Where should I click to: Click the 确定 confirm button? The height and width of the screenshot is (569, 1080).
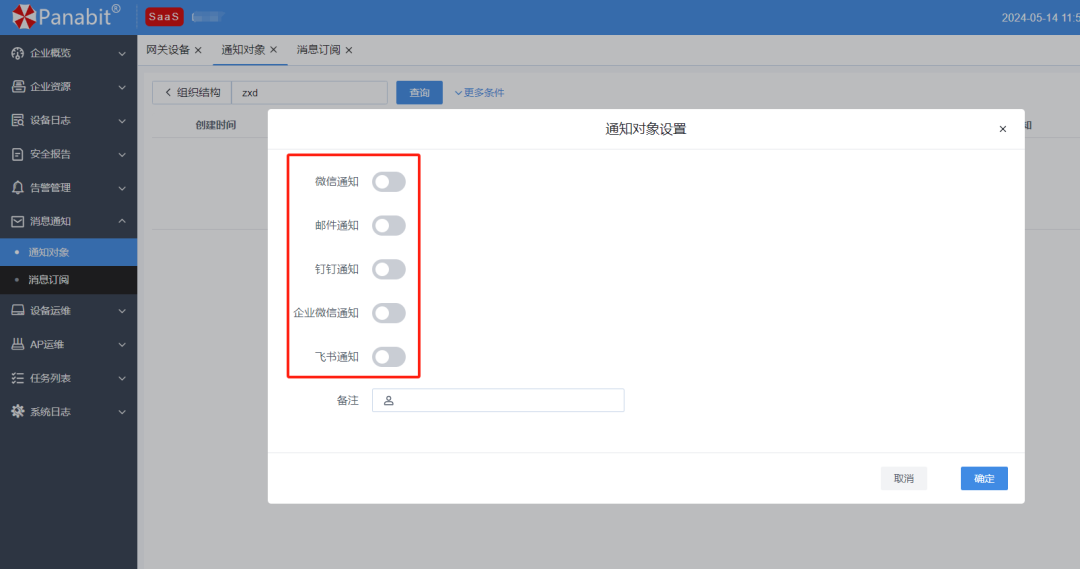pos(984,479)
